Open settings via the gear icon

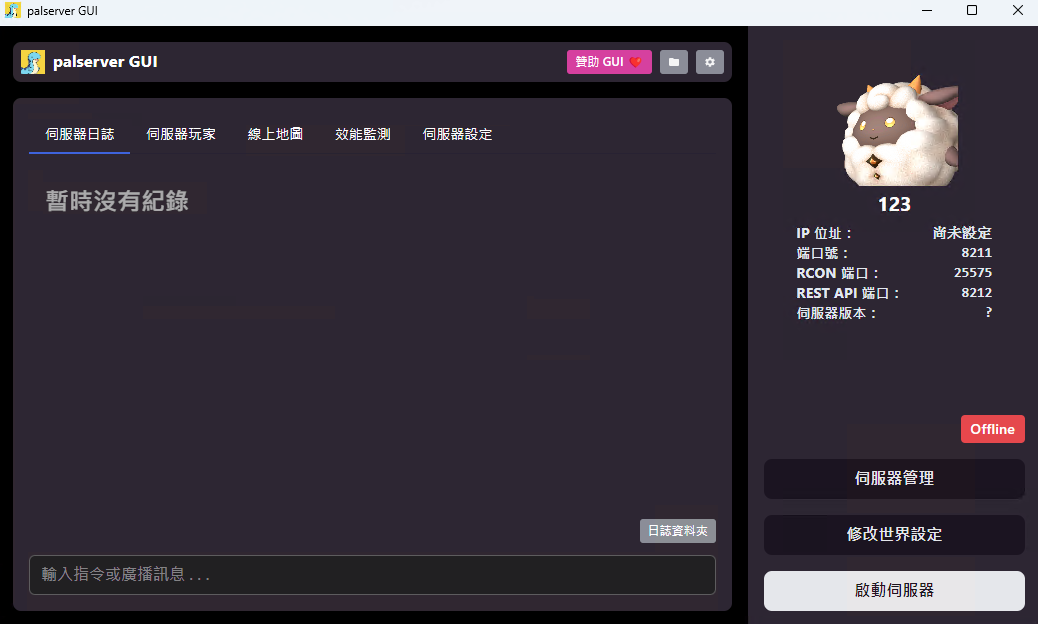710,62
